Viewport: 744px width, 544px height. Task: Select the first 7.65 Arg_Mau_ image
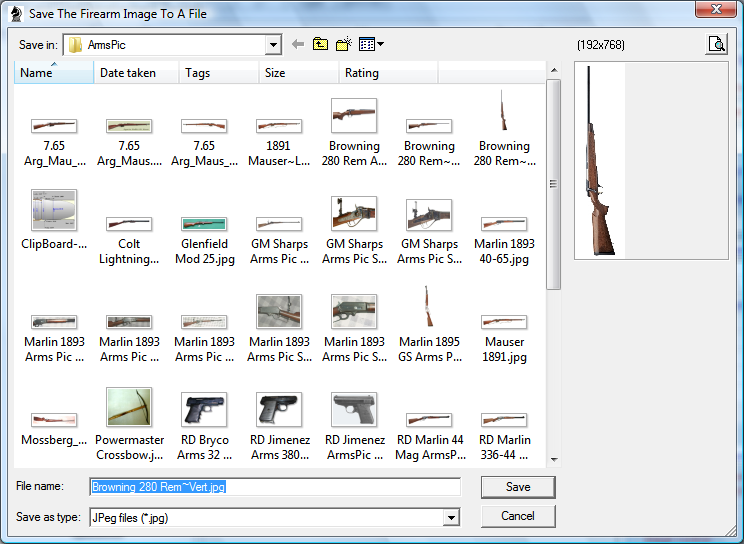click(54, 141)
